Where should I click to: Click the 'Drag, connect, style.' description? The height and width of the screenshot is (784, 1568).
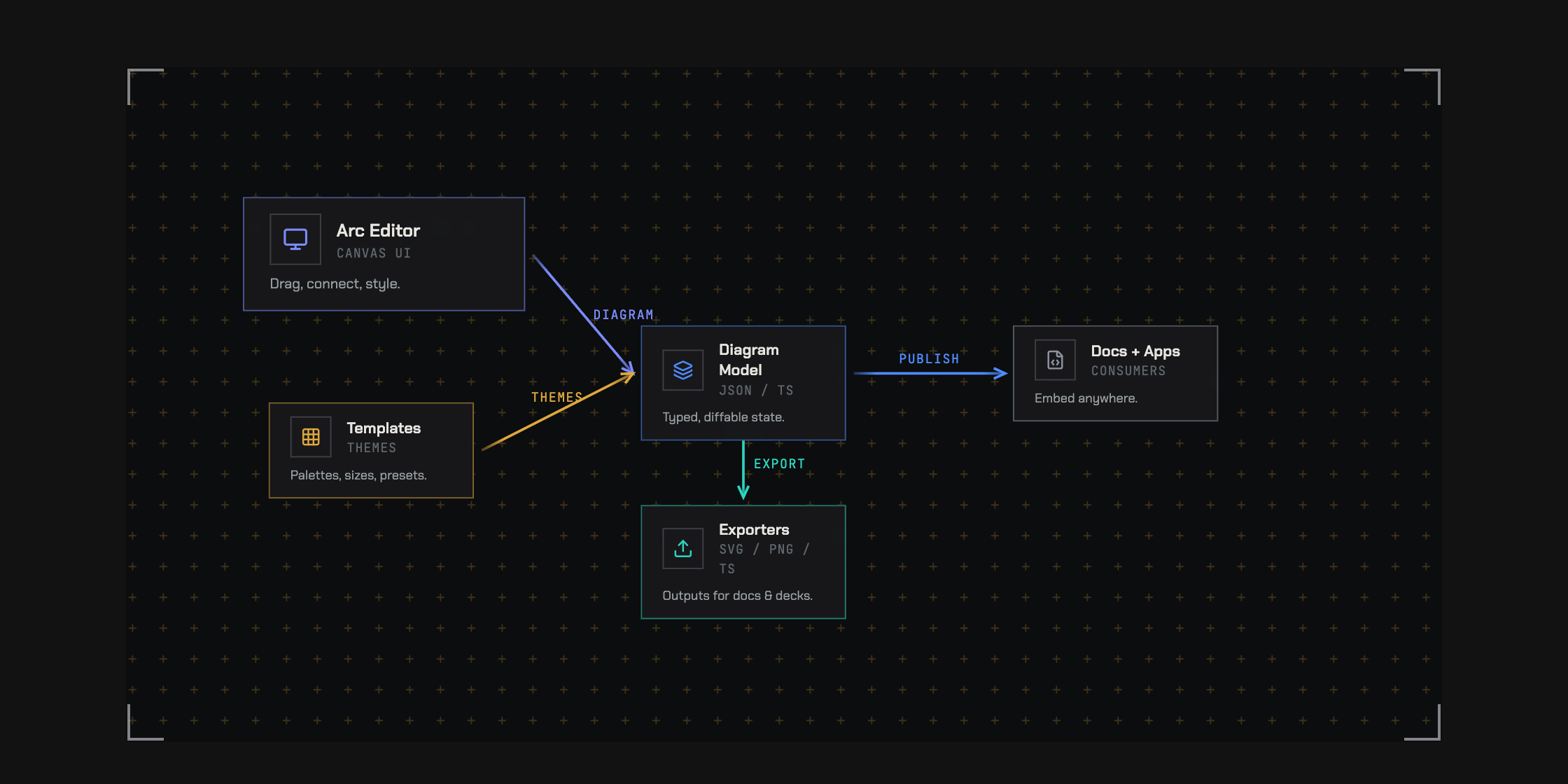tap(335, 283)
